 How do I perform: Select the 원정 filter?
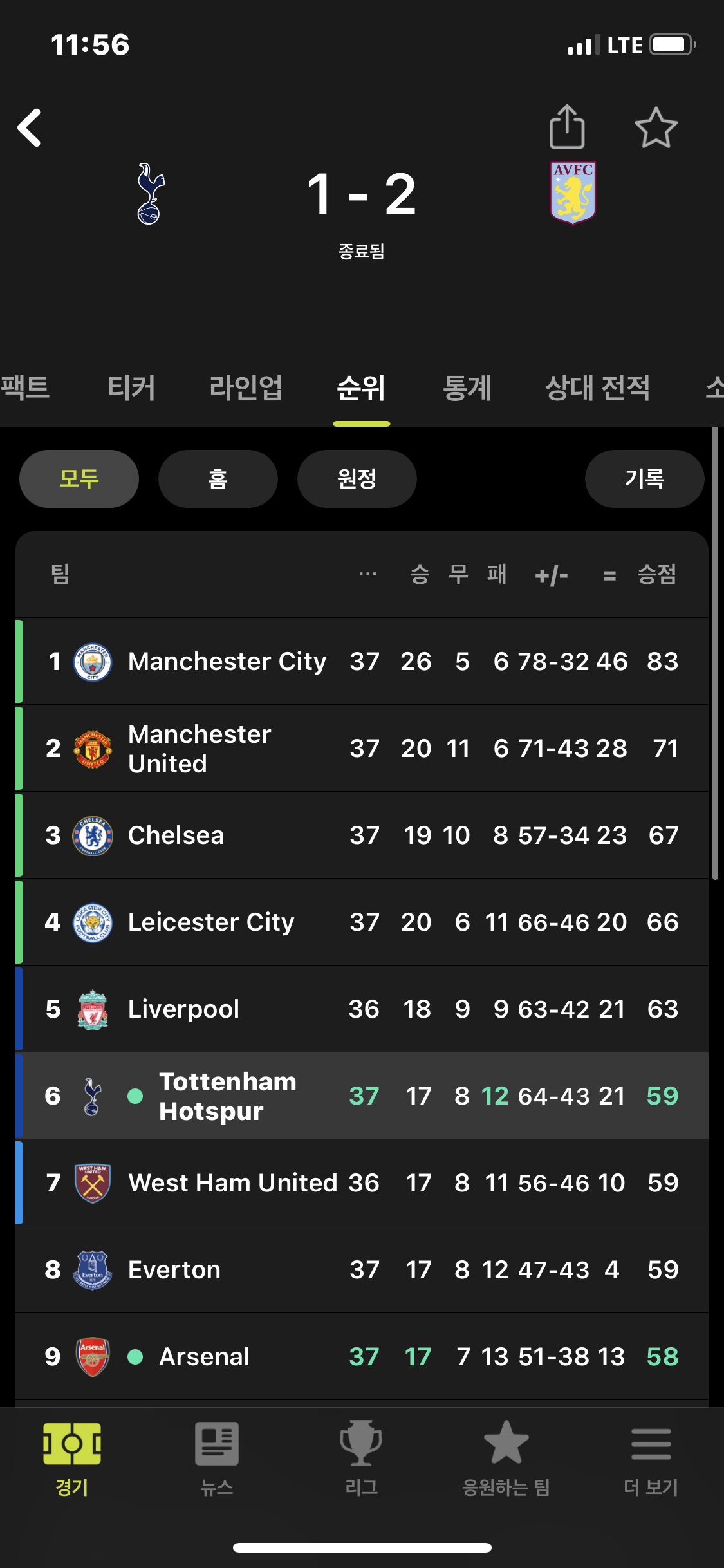coord(357,479)
